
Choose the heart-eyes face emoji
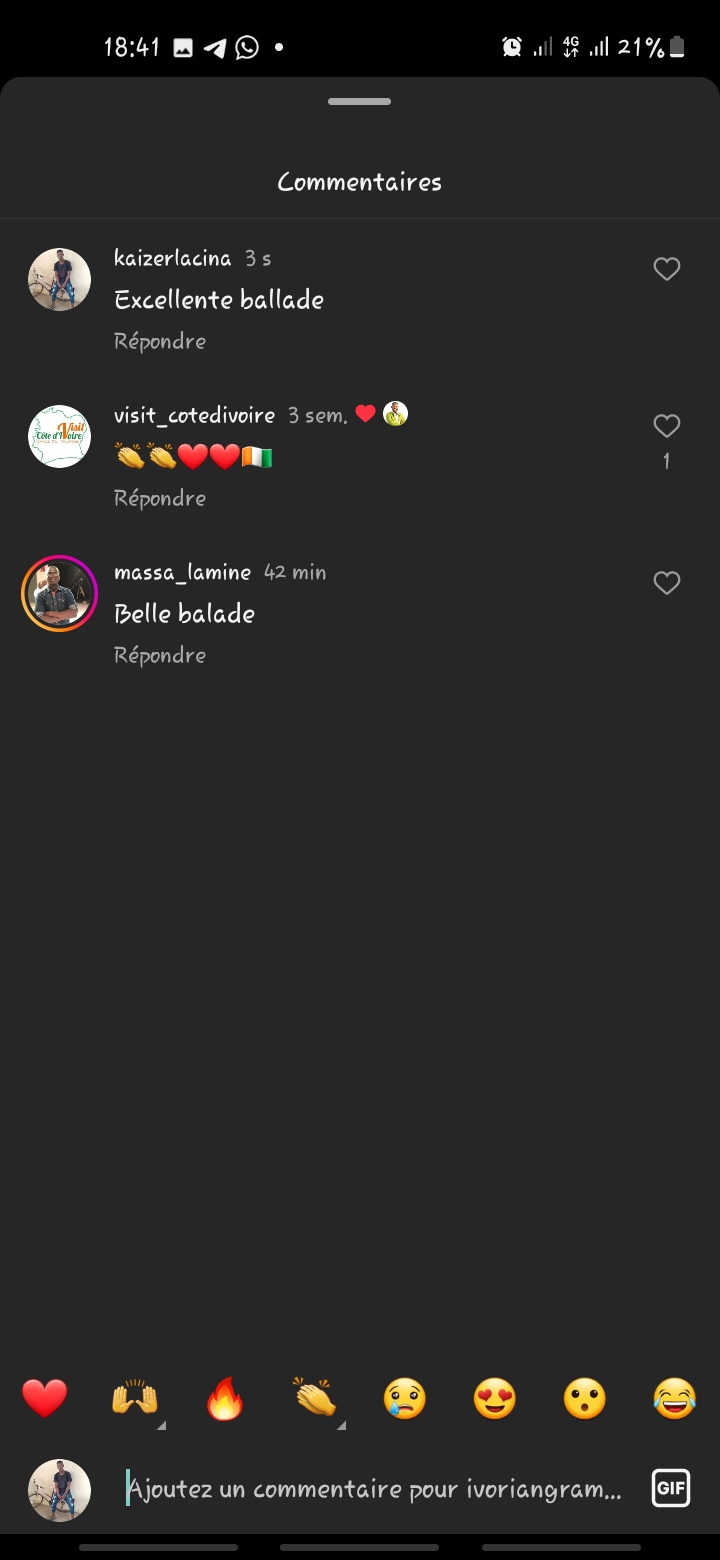495,1398
